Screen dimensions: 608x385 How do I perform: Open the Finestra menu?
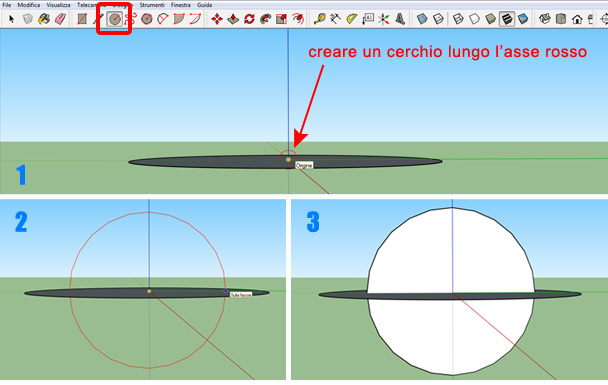[181, 5]
